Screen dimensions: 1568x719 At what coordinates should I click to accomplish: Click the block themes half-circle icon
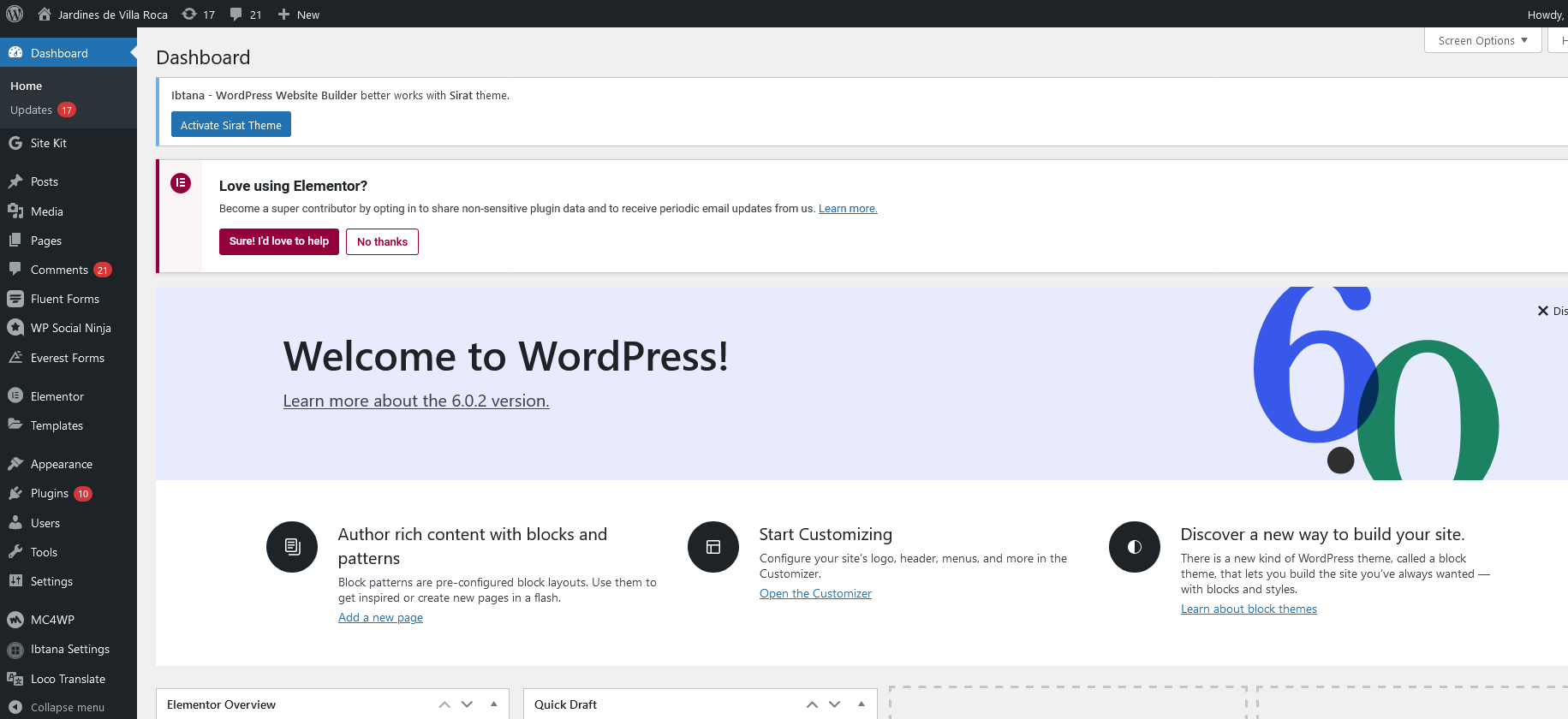(x=1135, y=547)
